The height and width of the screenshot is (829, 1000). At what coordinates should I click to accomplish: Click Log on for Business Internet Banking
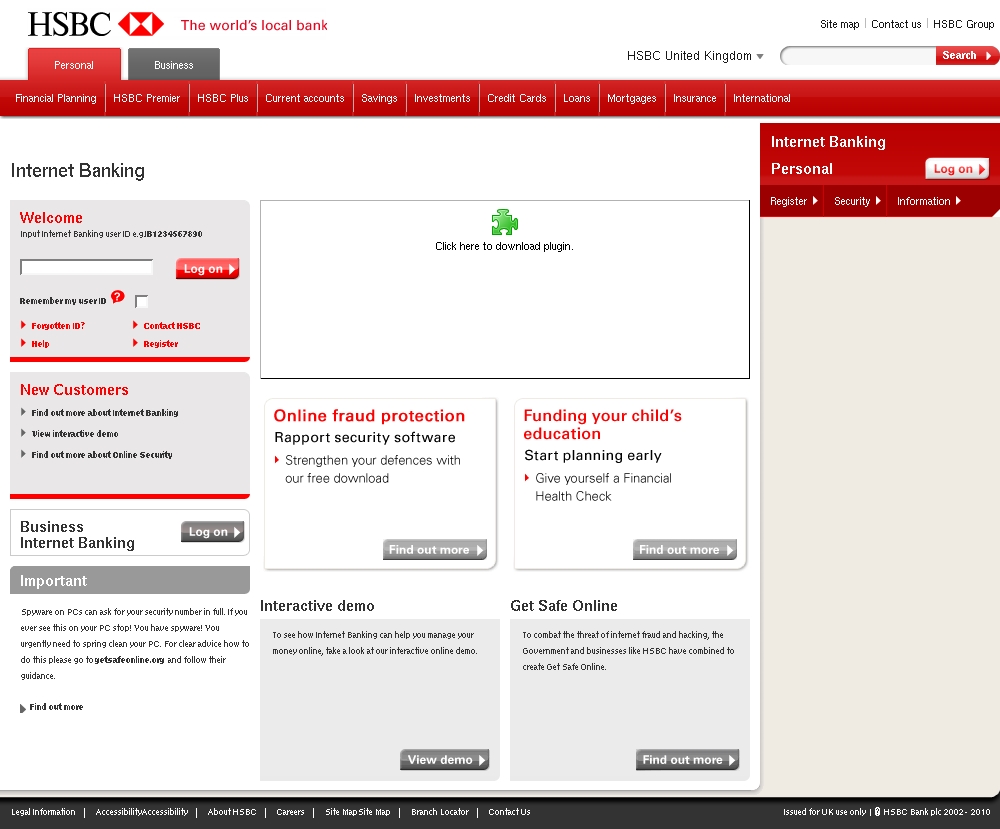click(212, 532)
